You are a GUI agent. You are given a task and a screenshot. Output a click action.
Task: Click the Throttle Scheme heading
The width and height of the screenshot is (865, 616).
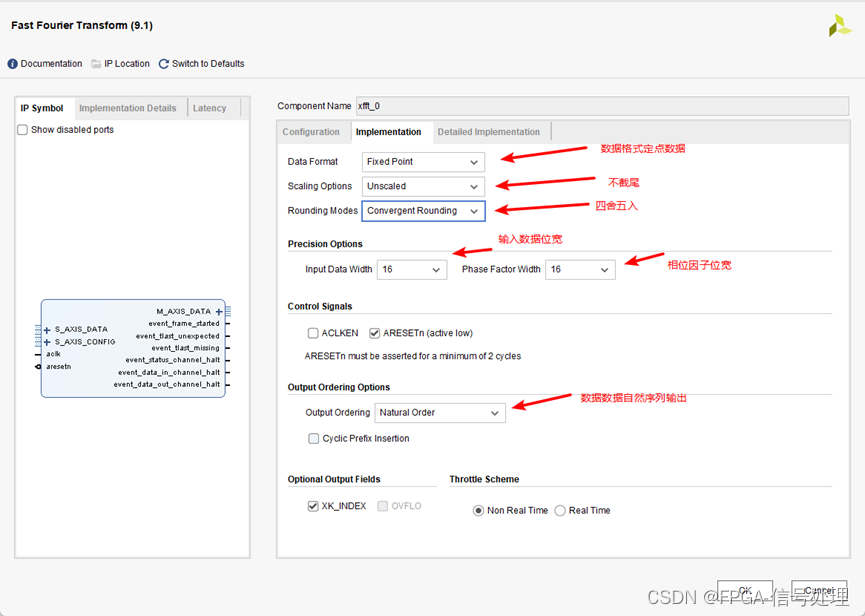pos(484,479)
